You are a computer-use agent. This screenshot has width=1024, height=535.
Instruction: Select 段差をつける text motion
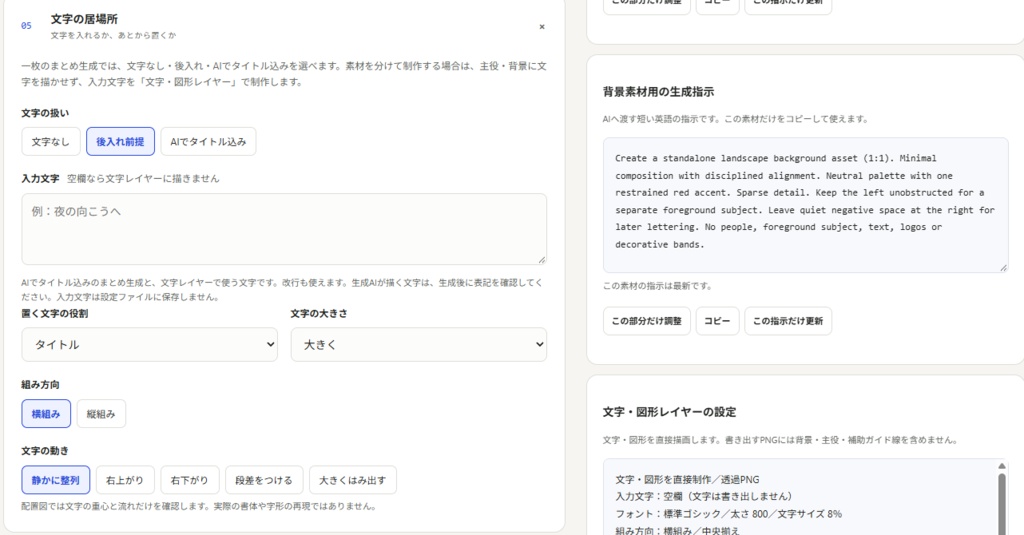point(264,480)
